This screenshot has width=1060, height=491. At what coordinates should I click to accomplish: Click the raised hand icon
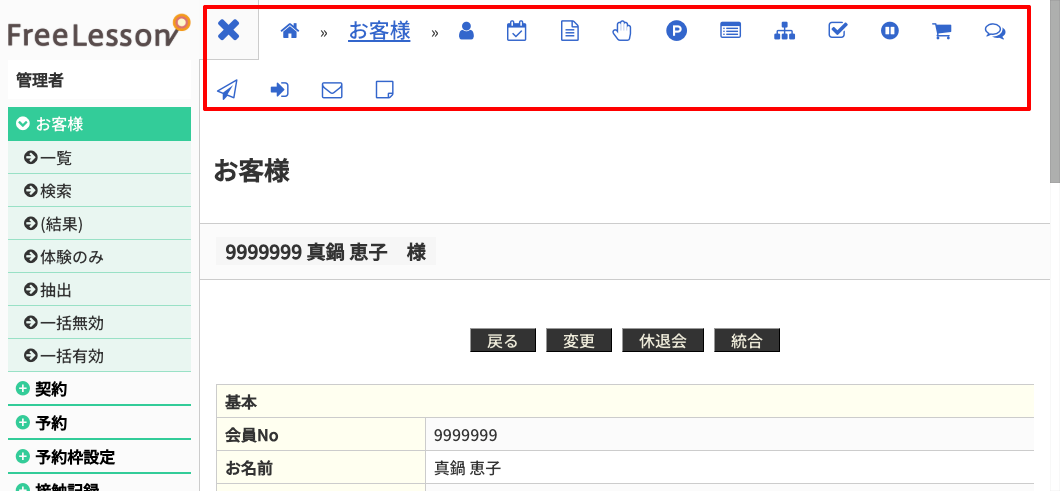coord(622,31)
